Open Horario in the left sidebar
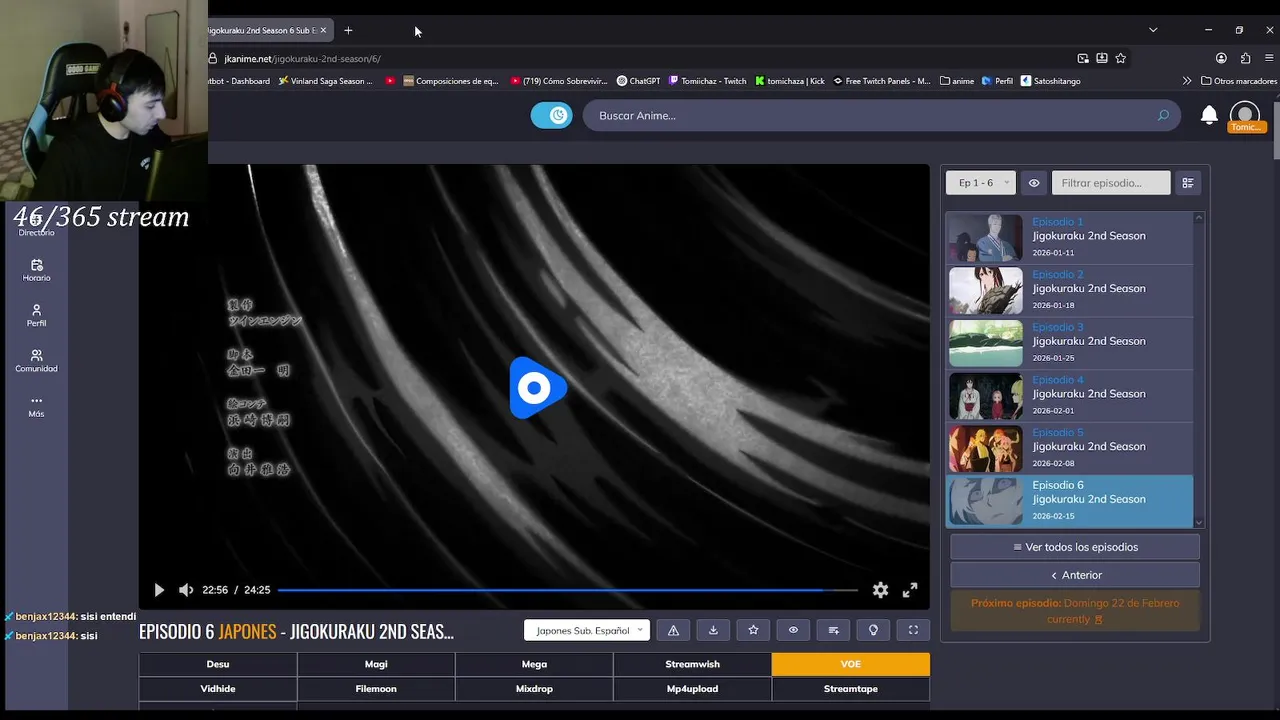 click(x=36, y=270)
